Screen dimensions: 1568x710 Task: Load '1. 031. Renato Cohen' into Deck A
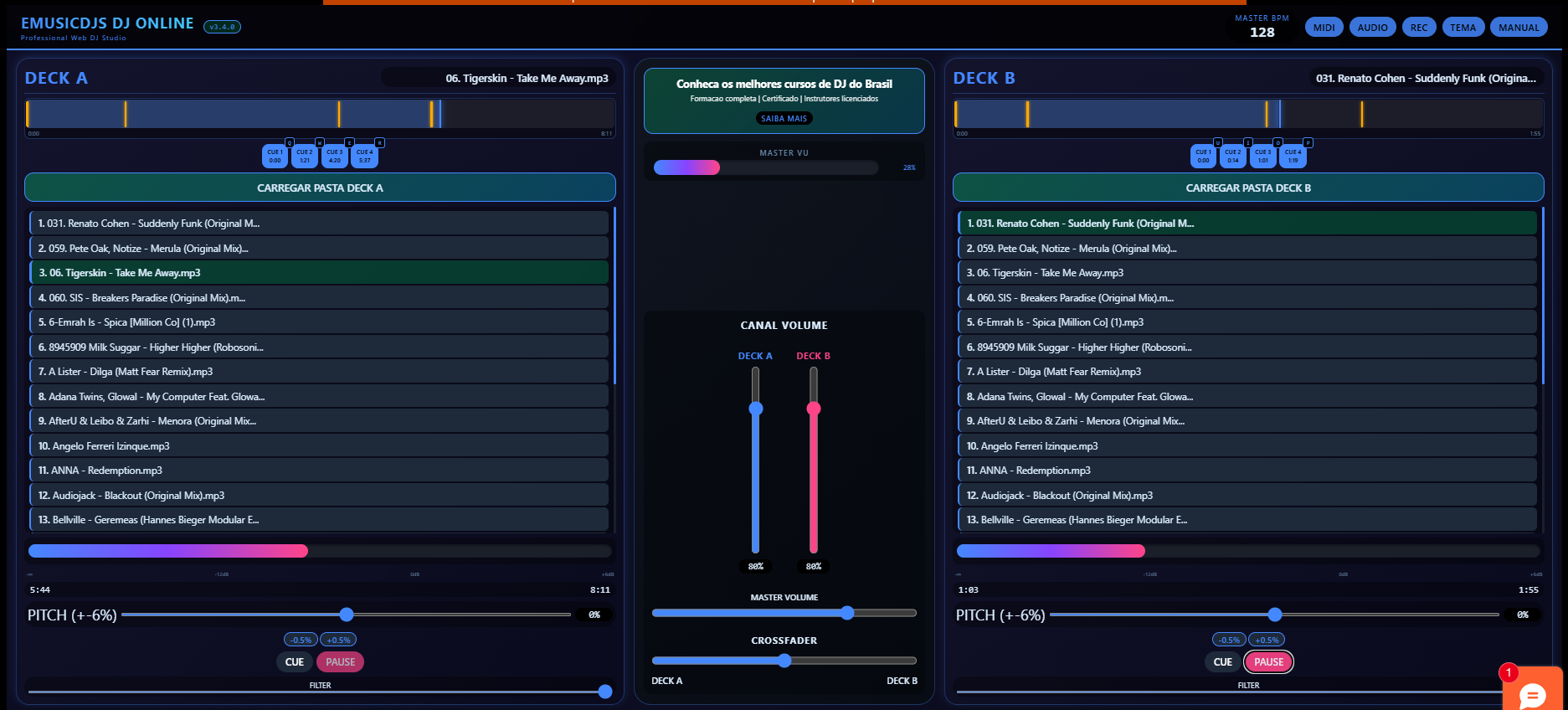pos(318,224)
